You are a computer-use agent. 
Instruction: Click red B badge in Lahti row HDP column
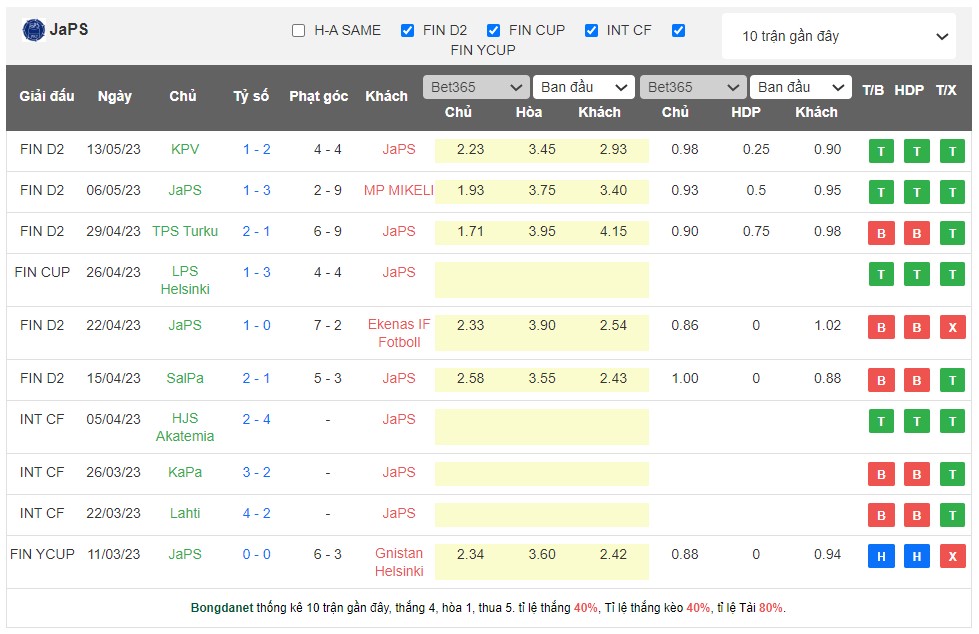pyautogui.click(x=916, y=515)
